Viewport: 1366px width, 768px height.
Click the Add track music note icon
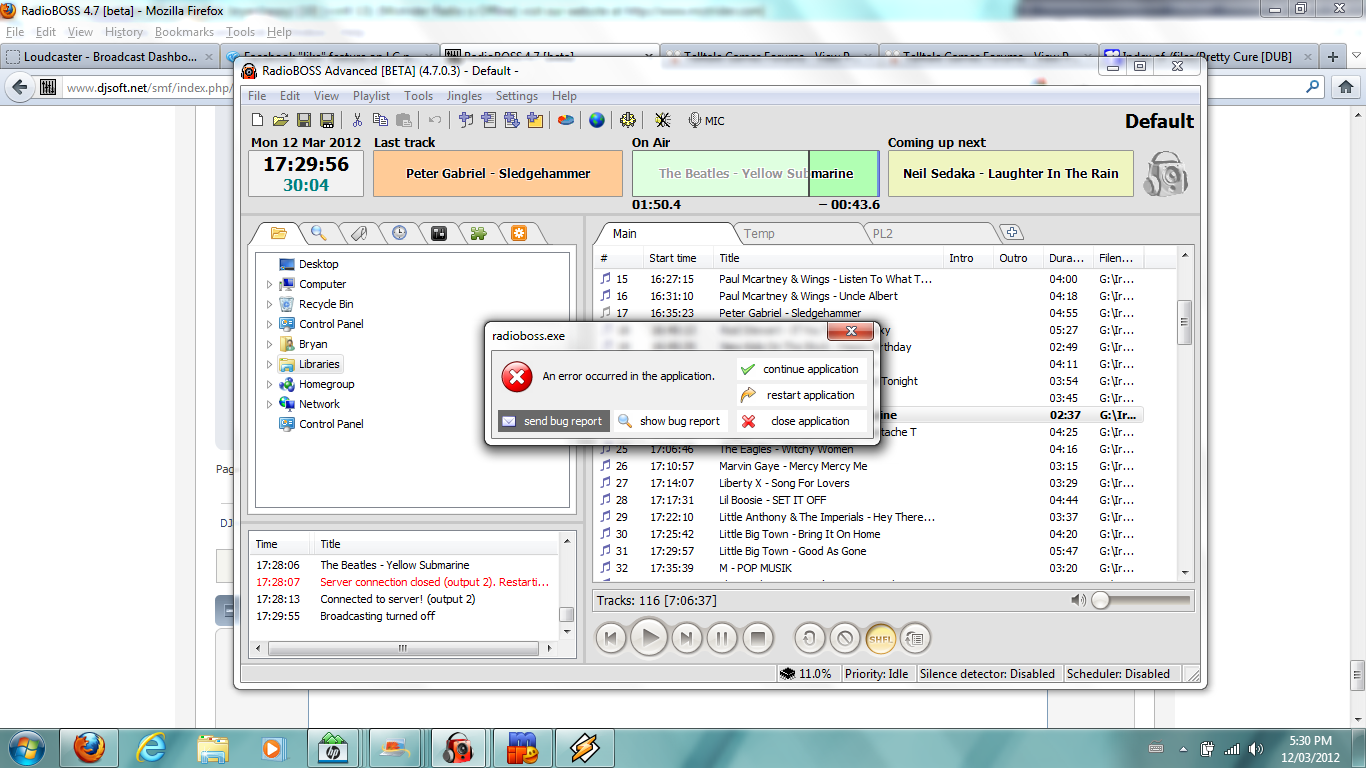(466, 120)
